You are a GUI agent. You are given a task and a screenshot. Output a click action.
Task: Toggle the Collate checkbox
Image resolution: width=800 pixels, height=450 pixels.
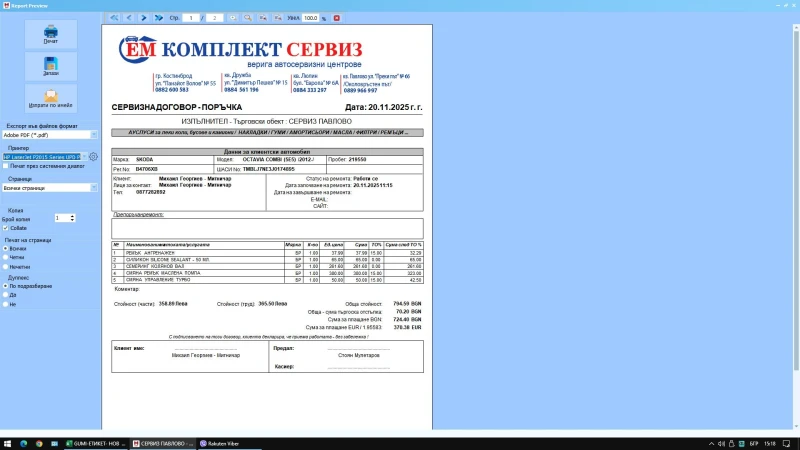(6, 226)
